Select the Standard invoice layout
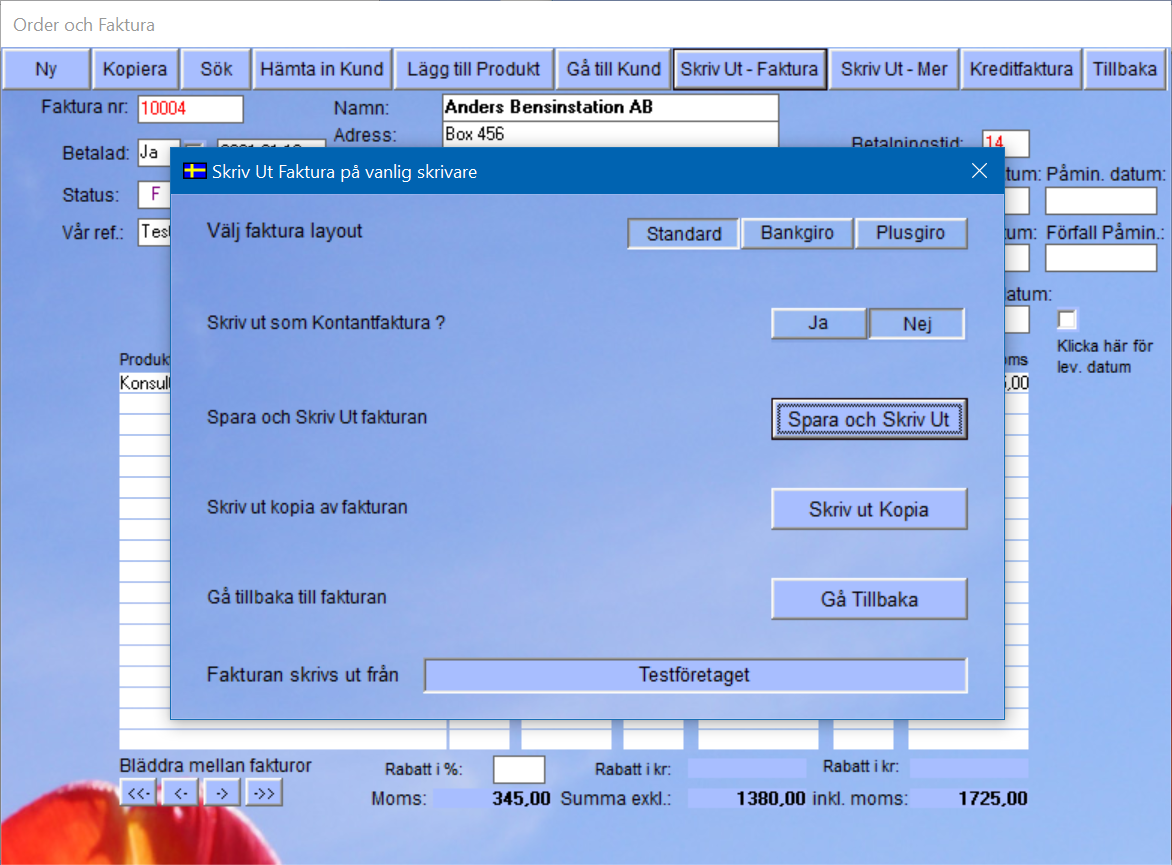 [684, 234]
